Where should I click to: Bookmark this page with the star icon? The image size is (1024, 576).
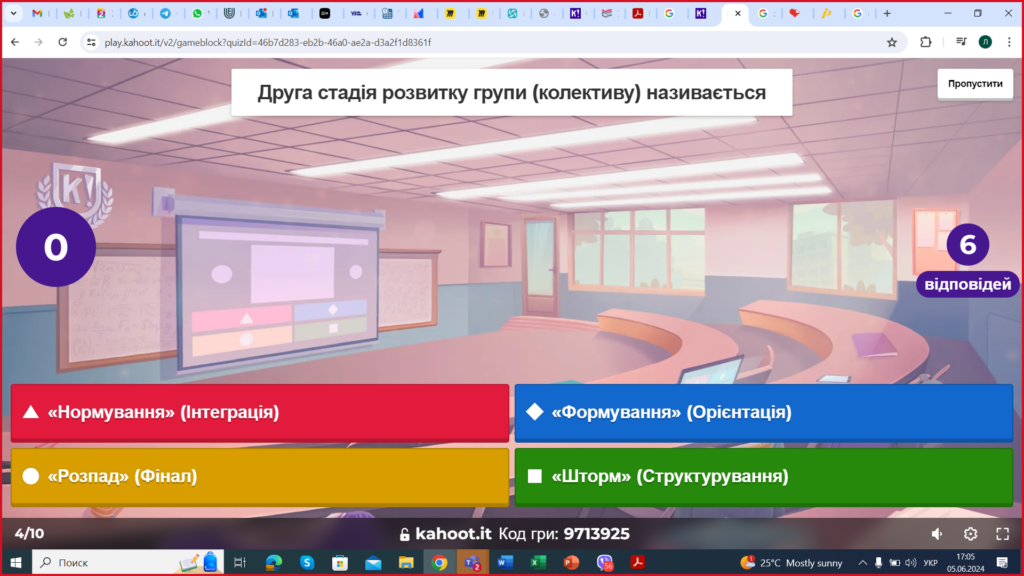click(891, 42)
